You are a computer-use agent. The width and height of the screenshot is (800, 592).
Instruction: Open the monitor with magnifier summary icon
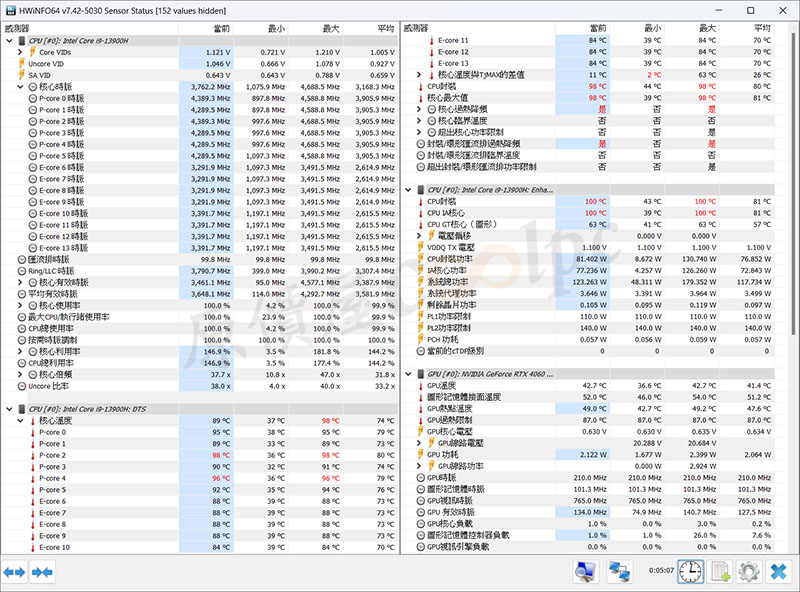(x=587, y=572)
